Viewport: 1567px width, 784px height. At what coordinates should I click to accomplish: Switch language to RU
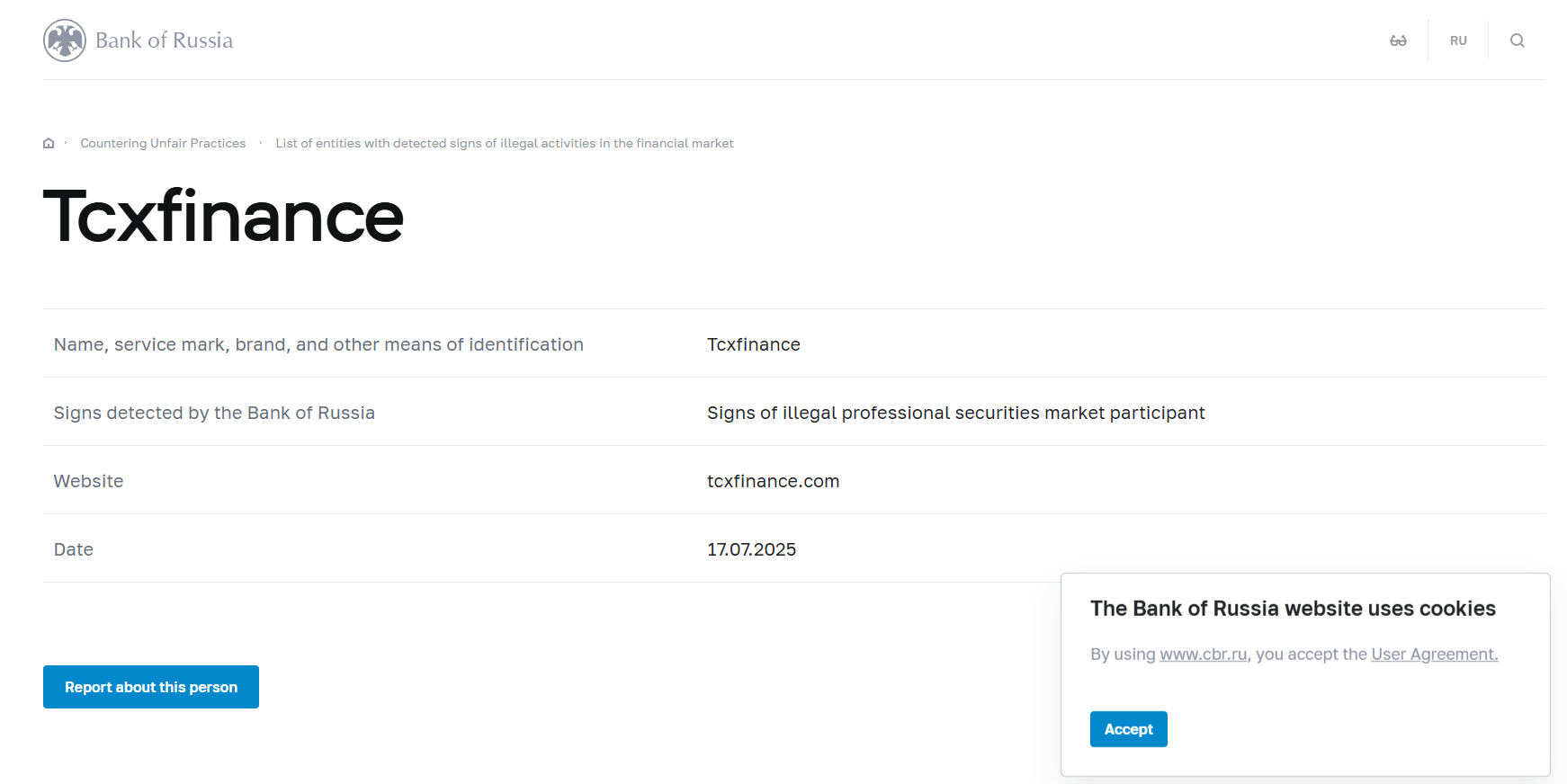1458,40
